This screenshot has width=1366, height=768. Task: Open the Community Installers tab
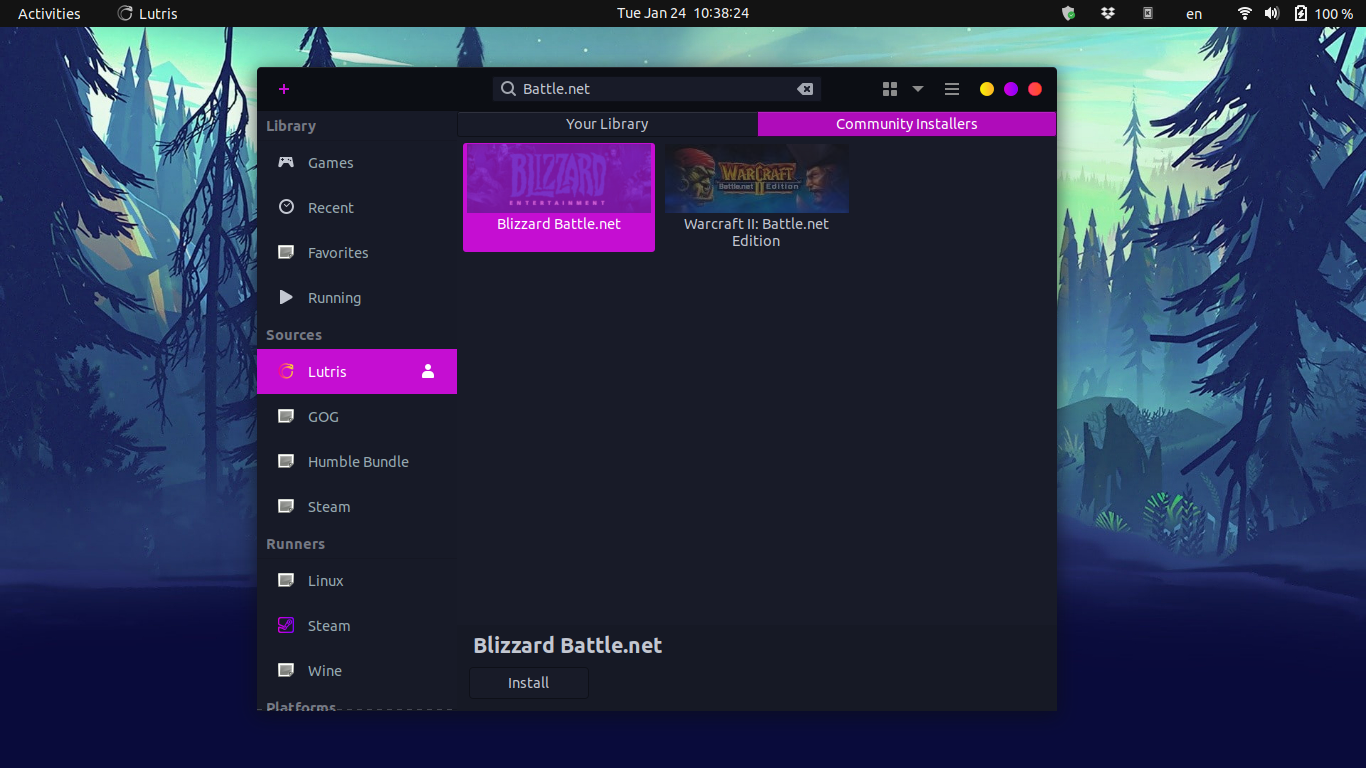coord(906,123)
